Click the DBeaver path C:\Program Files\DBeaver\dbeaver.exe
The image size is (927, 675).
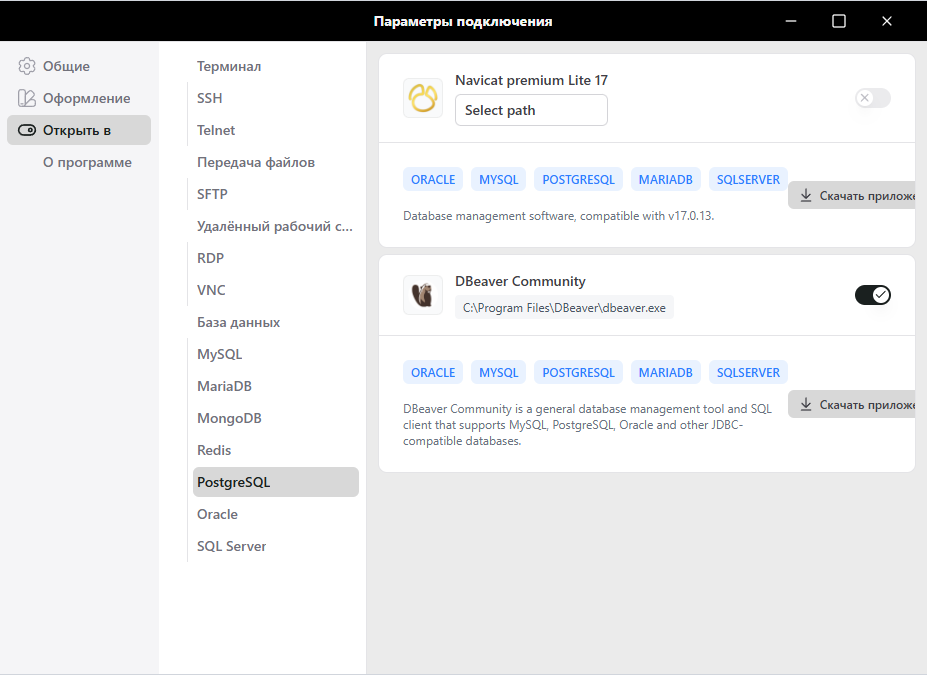(564, 308)
